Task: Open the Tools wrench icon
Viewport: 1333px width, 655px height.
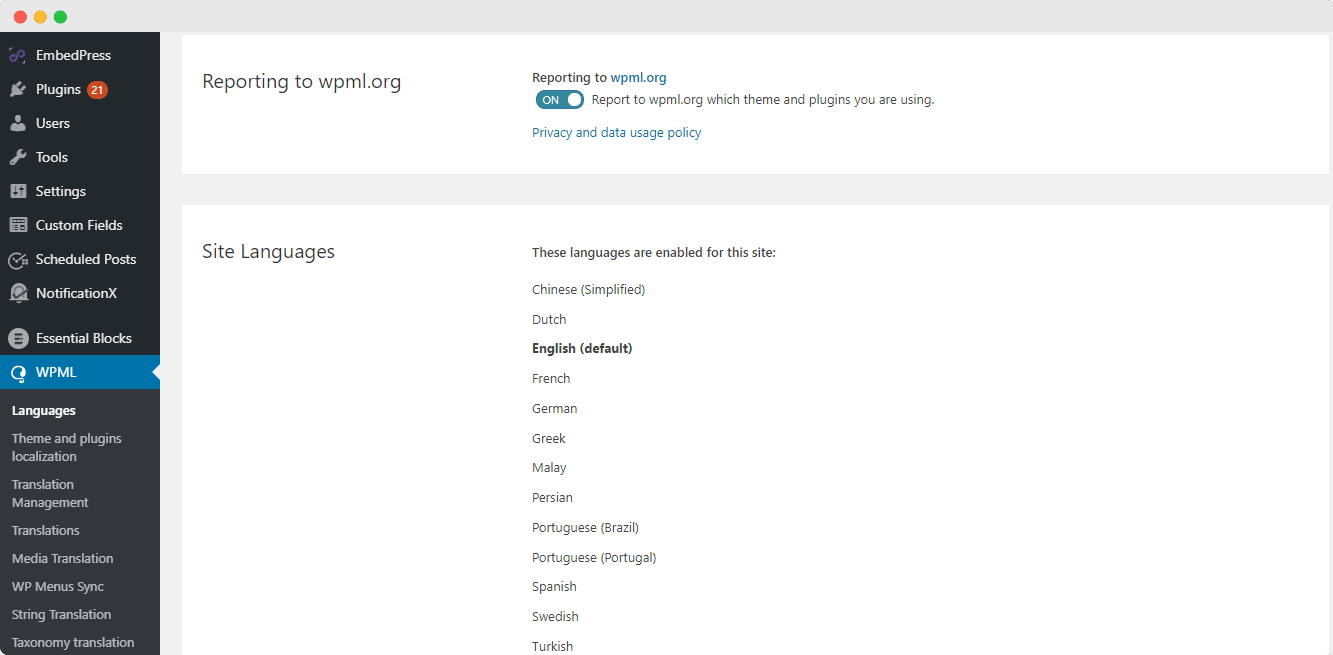Action: (17, 157)
